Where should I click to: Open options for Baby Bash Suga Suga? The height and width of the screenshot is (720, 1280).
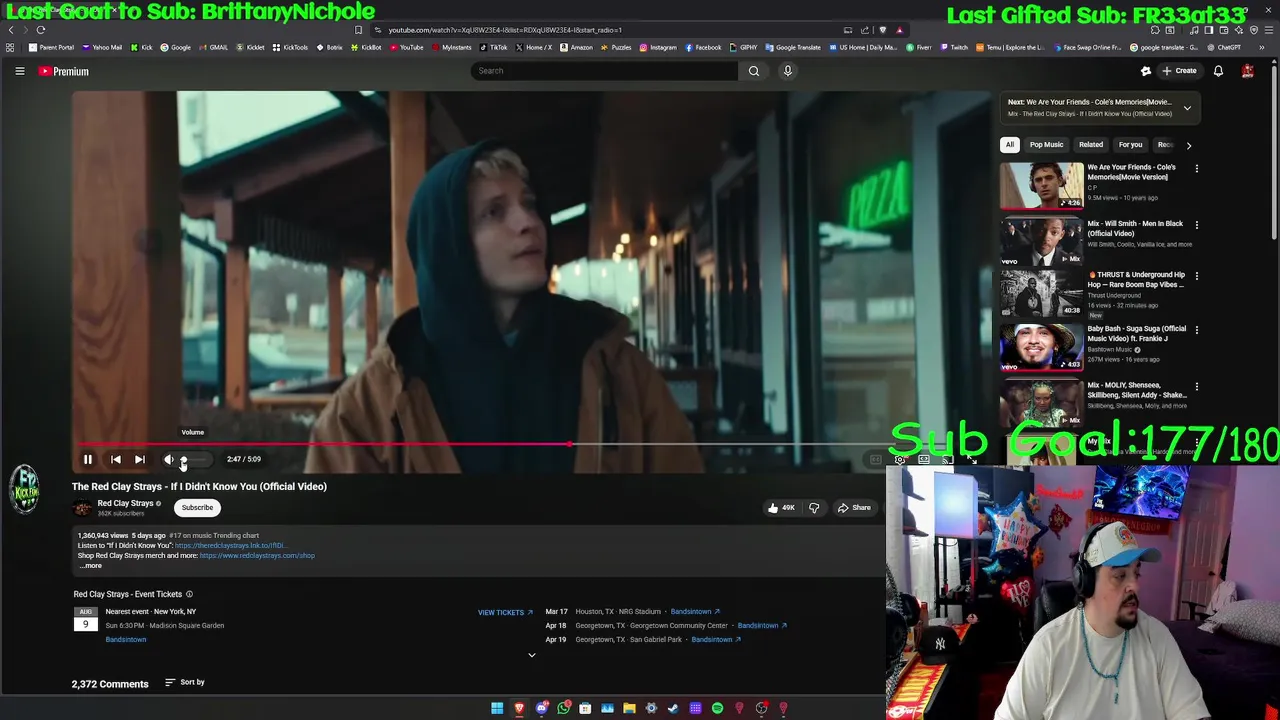1196,330
